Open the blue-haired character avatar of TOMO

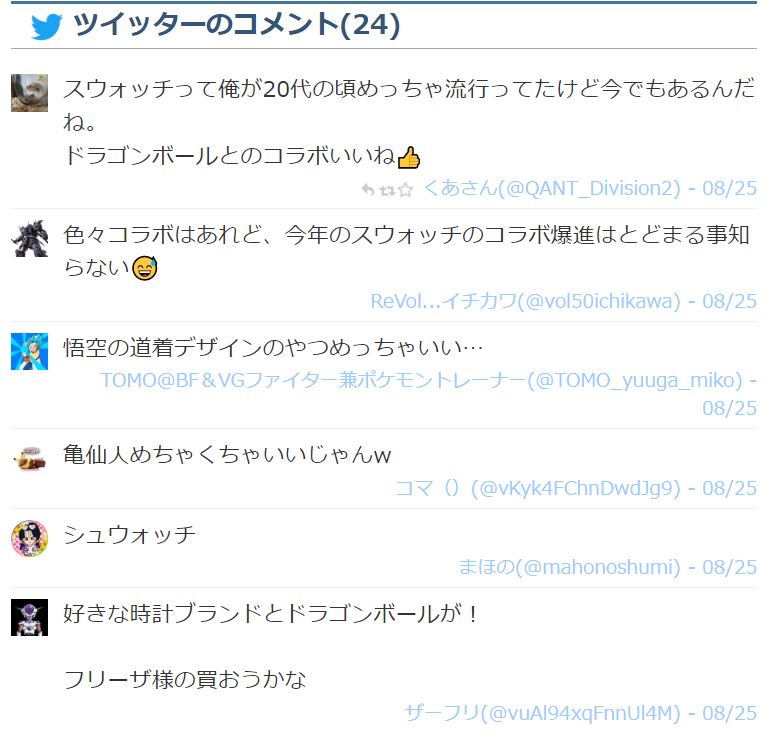pyautogui.click(x=30, y=352)
